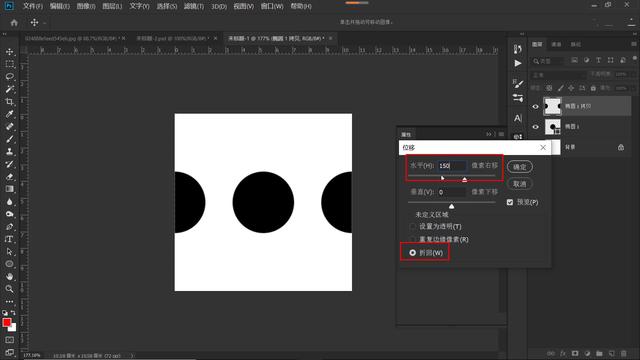Open the File menu
The image size is (640, 360).
click(x=33, y=6)
